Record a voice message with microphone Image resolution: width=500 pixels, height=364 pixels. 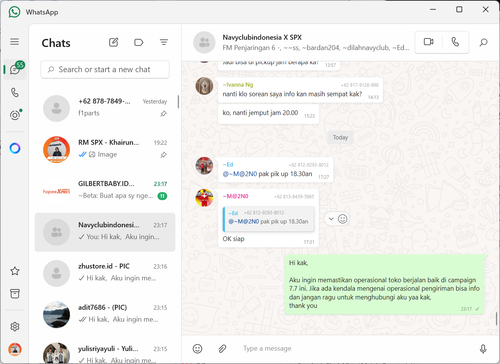coord(483,349)
